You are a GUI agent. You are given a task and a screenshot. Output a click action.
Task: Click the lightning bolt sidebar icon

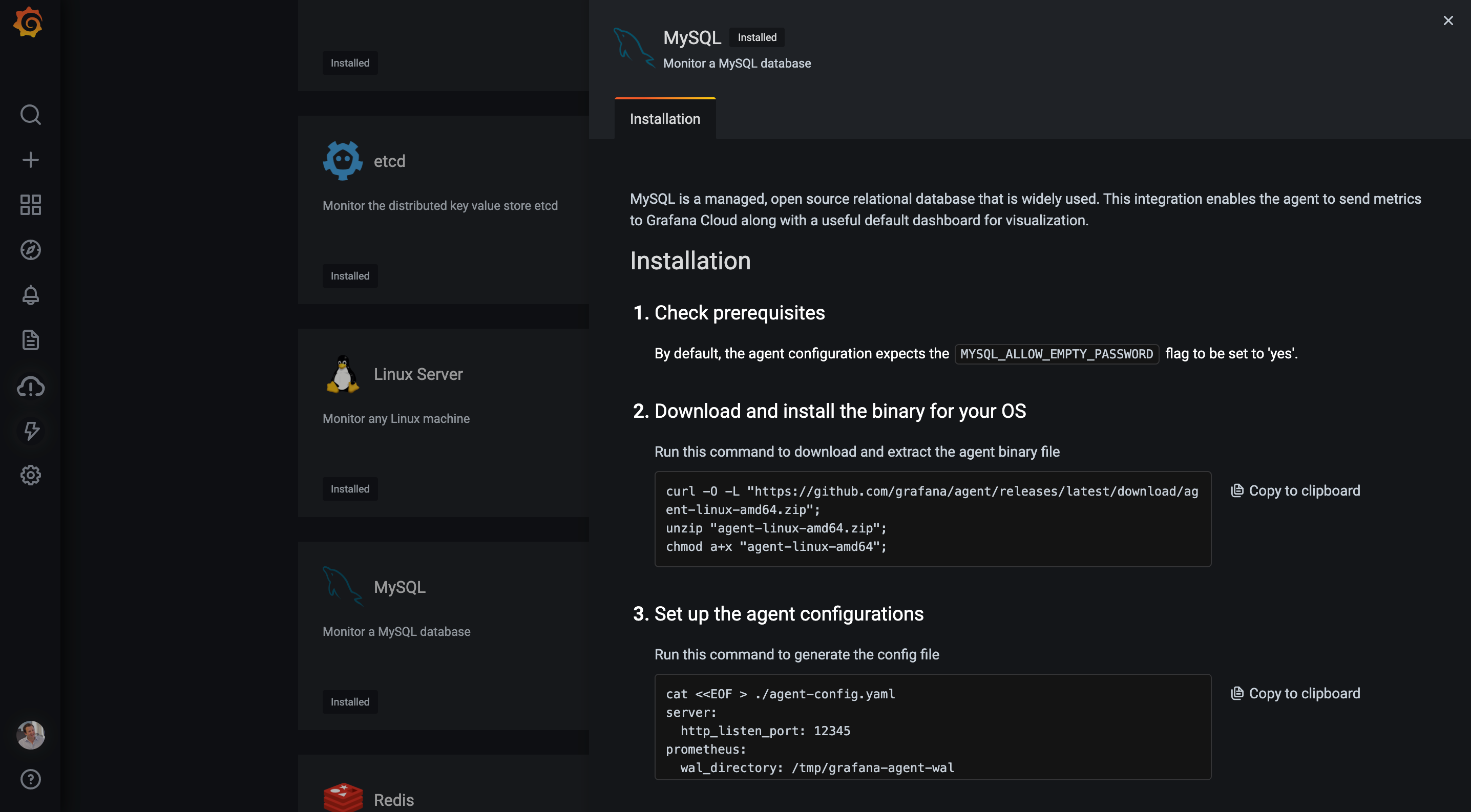click(x=30, y=431)
